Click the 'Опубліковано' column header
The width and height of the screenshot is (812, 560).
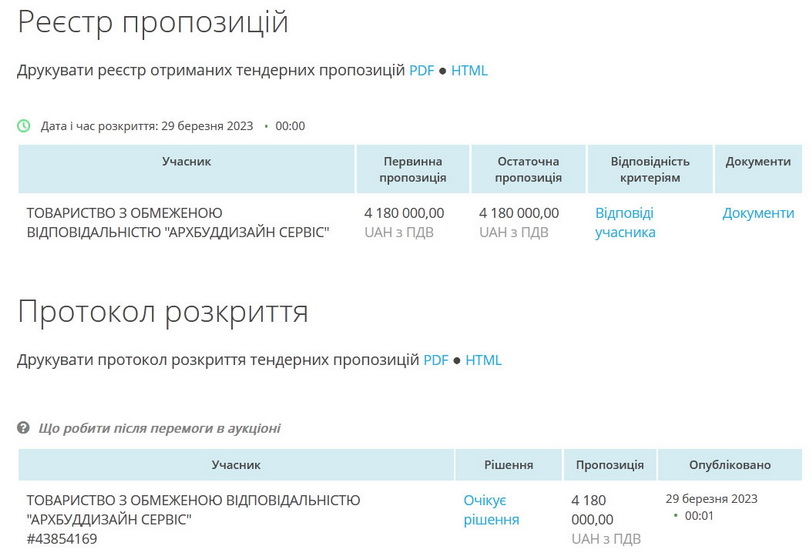730,465
